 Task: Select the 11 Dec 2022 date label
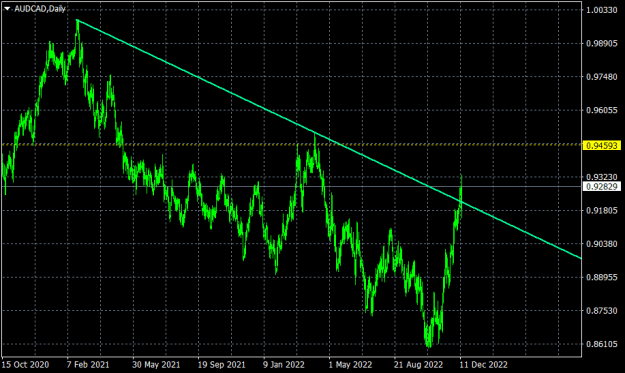pos(483,365)
